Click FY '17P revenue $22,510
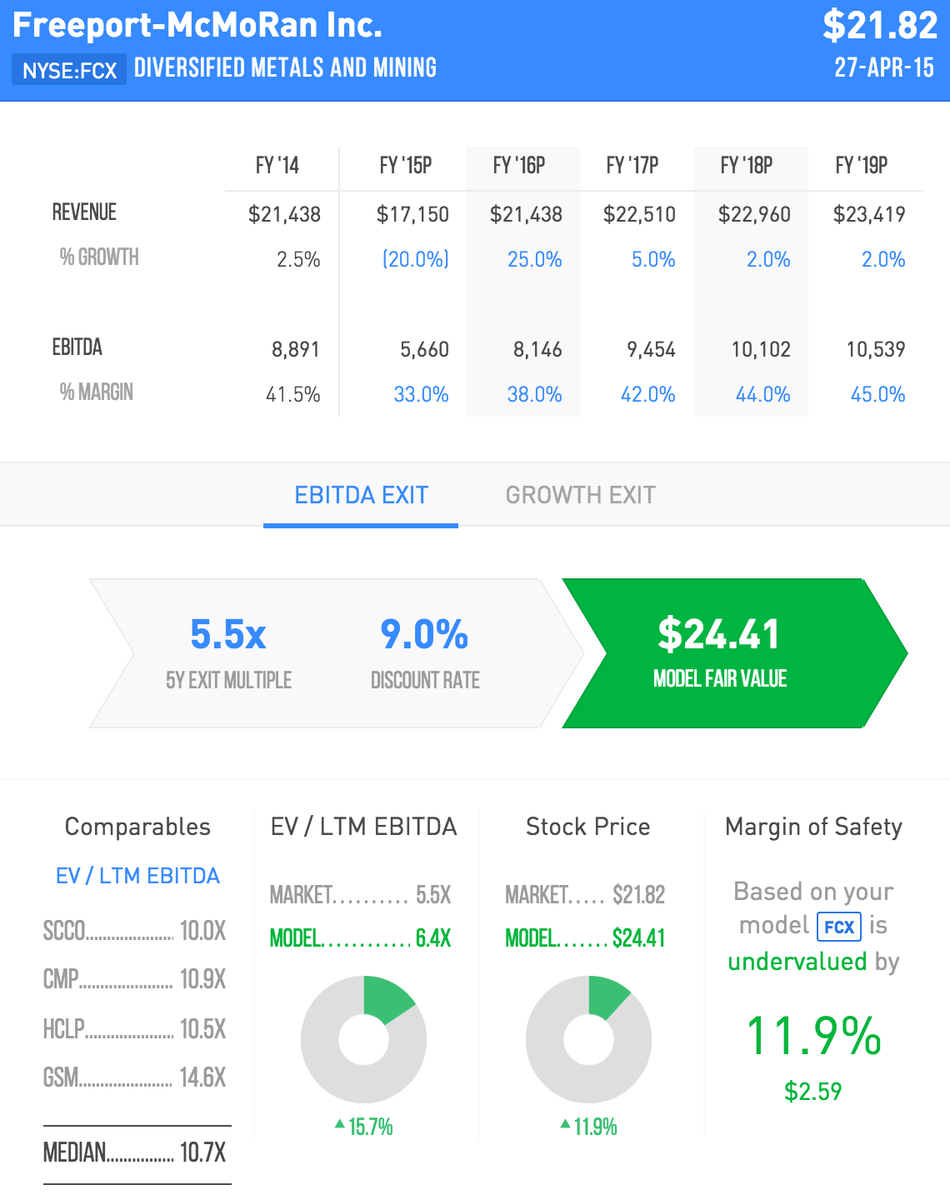Image resolution: width=950 pixels, height=1200 pixels. pyautogui.click(x=640, y=214)
